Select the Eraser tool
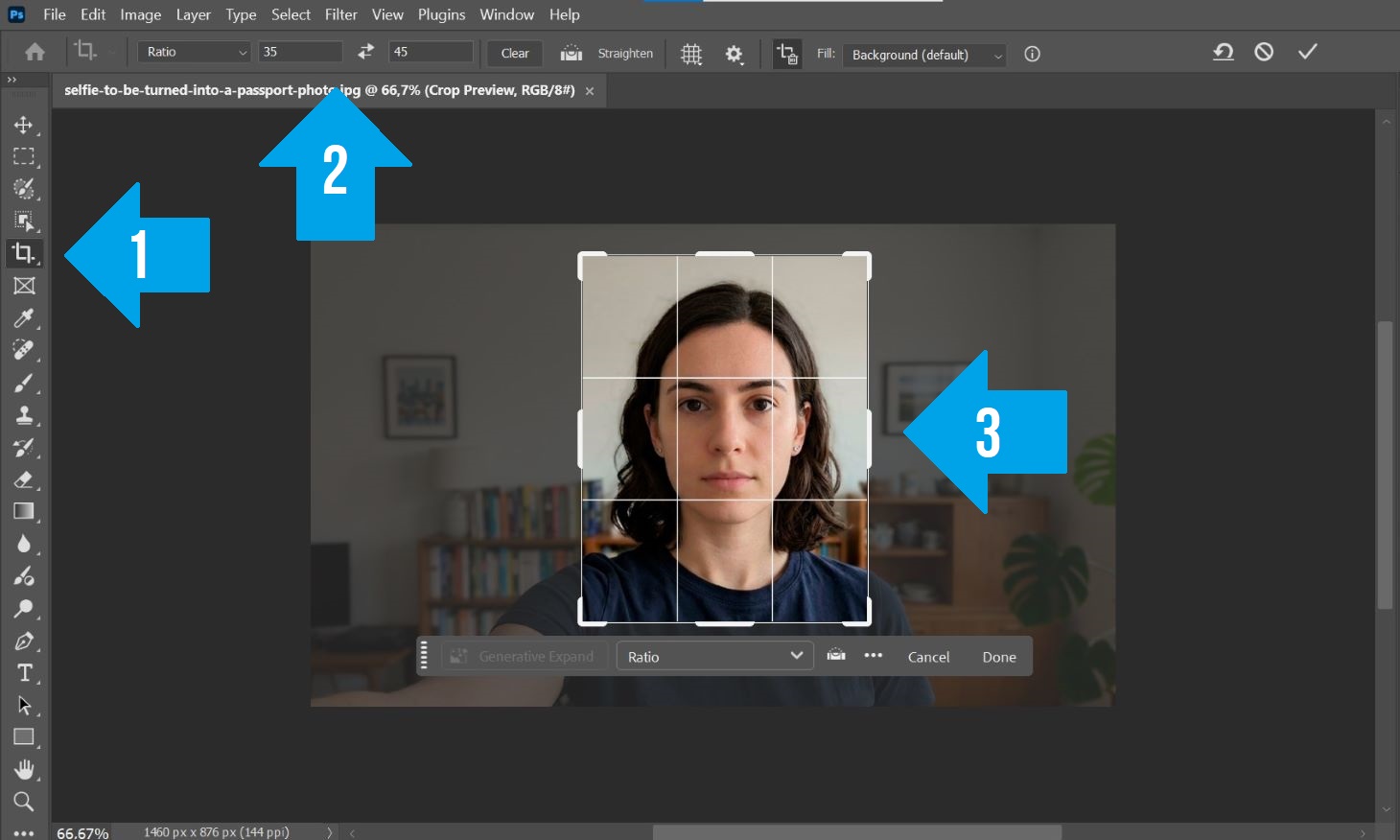The width and height of the screenshot is (1400, 840). pyautogui.click(x=24, y=479)
